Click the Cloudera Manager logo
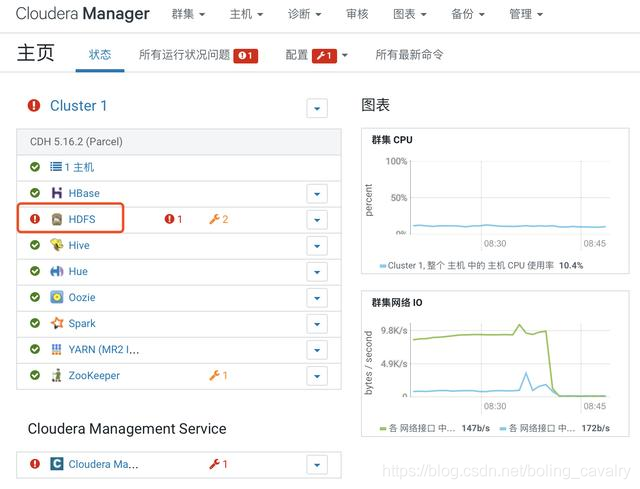 pos(83,14)
